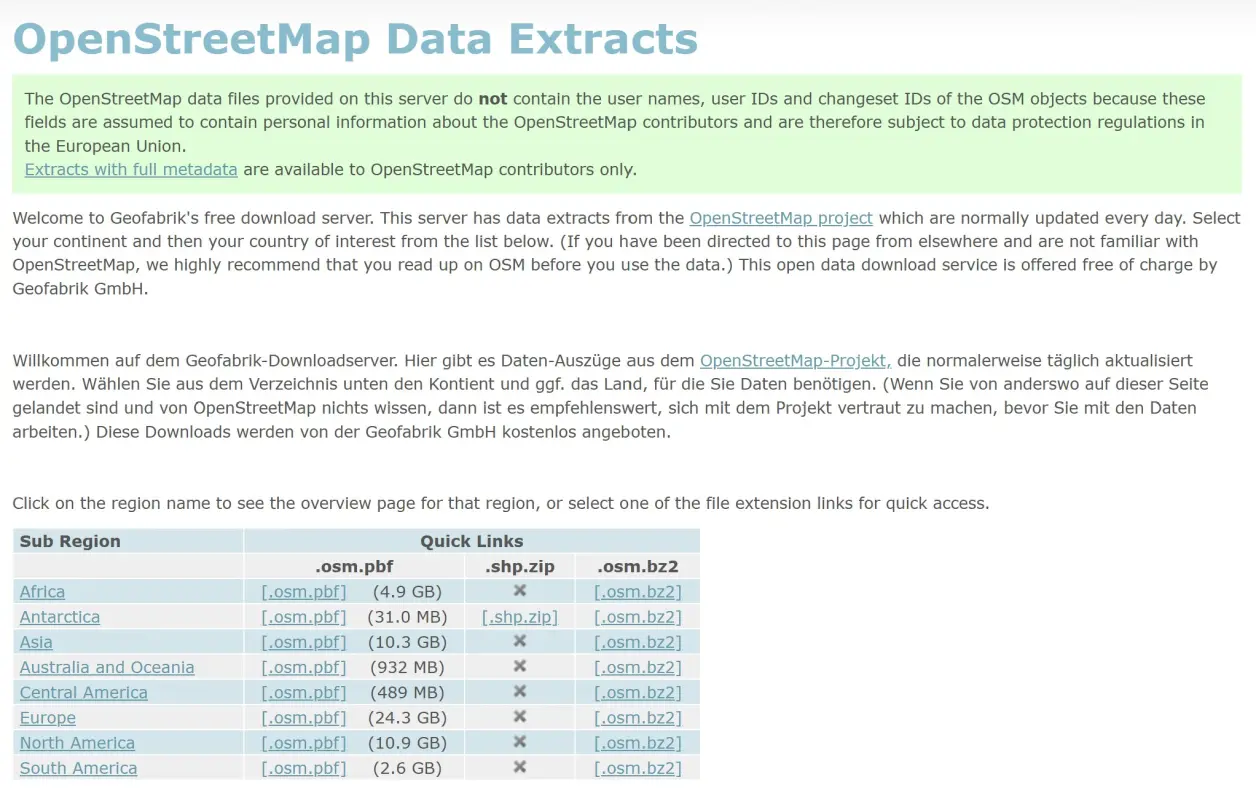Click the X icon in North America row
Screen dimensions: 1256x804
point(520,742)
